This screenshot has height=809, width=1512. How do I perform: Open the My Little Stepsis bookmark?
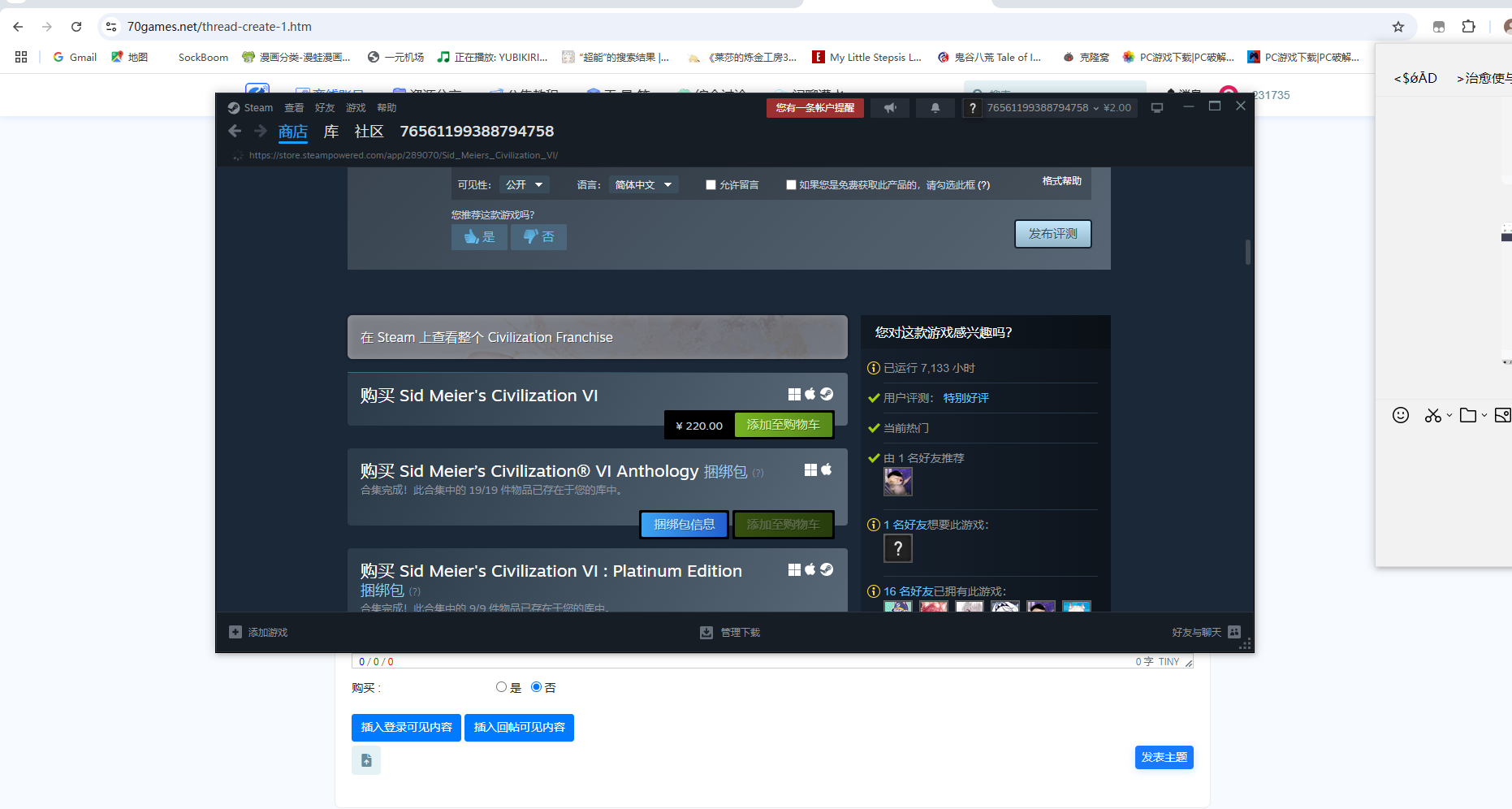pos(866,57)
